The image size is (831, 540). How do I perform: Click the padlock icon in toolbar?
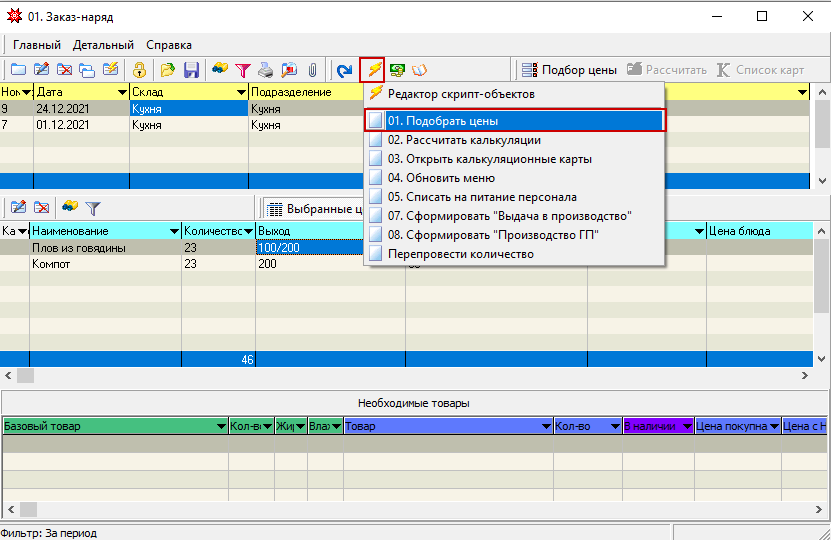[x=140, y=70]
